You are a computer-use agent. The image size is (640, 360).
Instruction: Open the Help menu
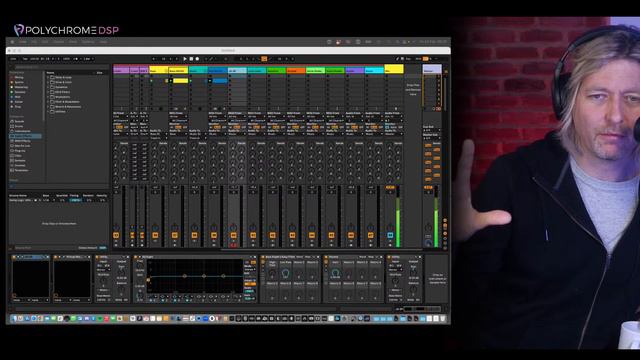click(x=103, y=42)
